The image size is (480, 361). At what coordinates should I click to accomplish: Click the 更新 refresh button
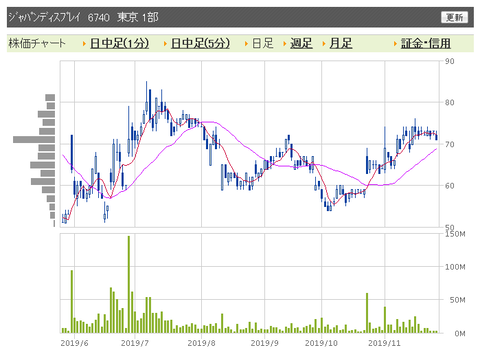click(x=454, y=17)
